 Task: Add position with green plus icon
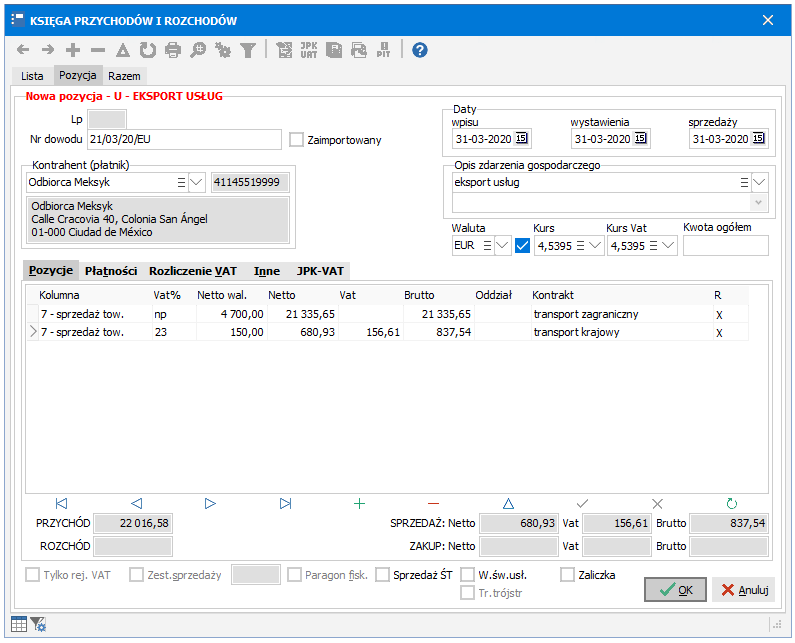[x=359, y=504]
